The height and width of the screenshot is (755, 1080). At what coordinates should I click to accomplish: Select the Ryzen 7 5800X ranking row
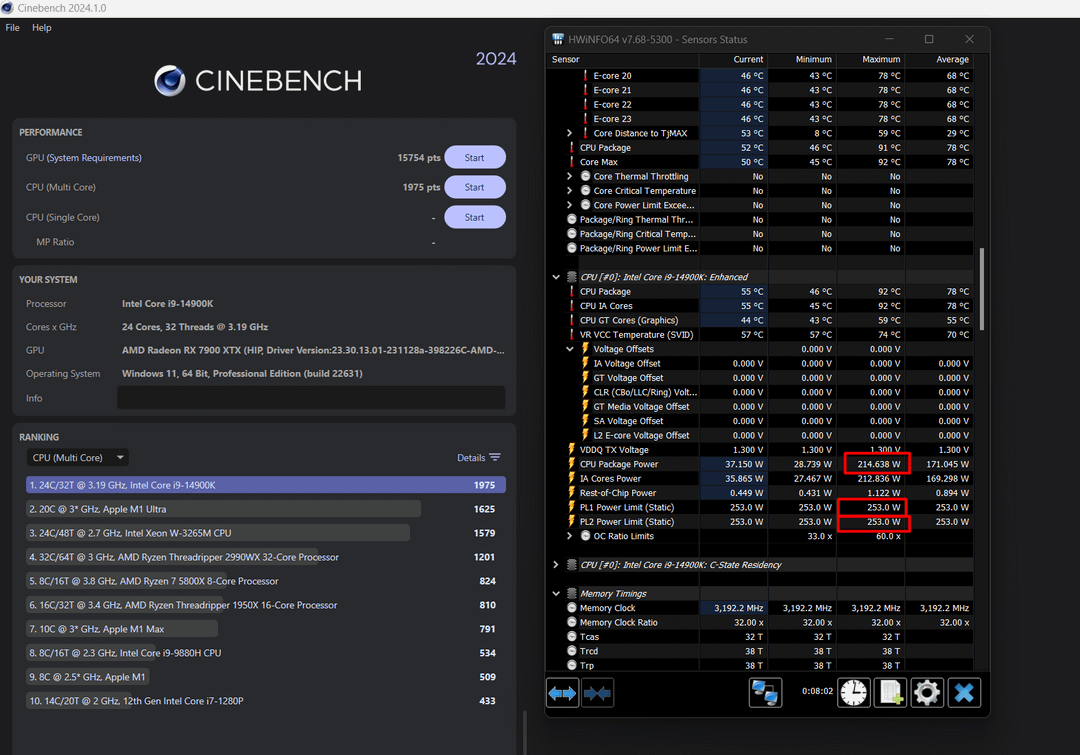[266, 581]
